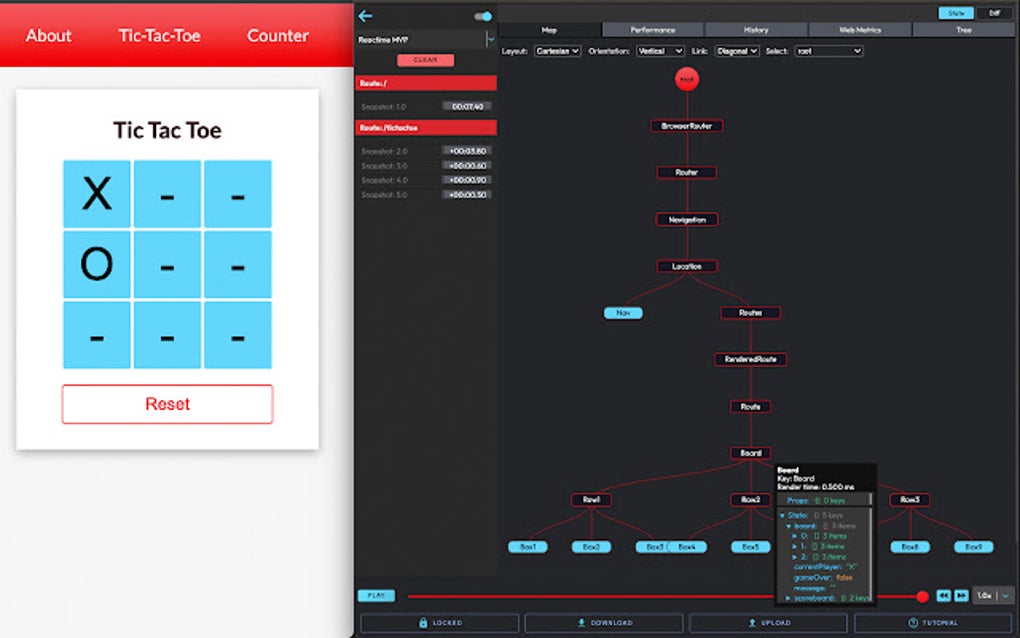Screen dimensions: 1020x638
Task: Click the back arrow icon in Reactime
Action: pyautogui.click(x=366, y=16)
